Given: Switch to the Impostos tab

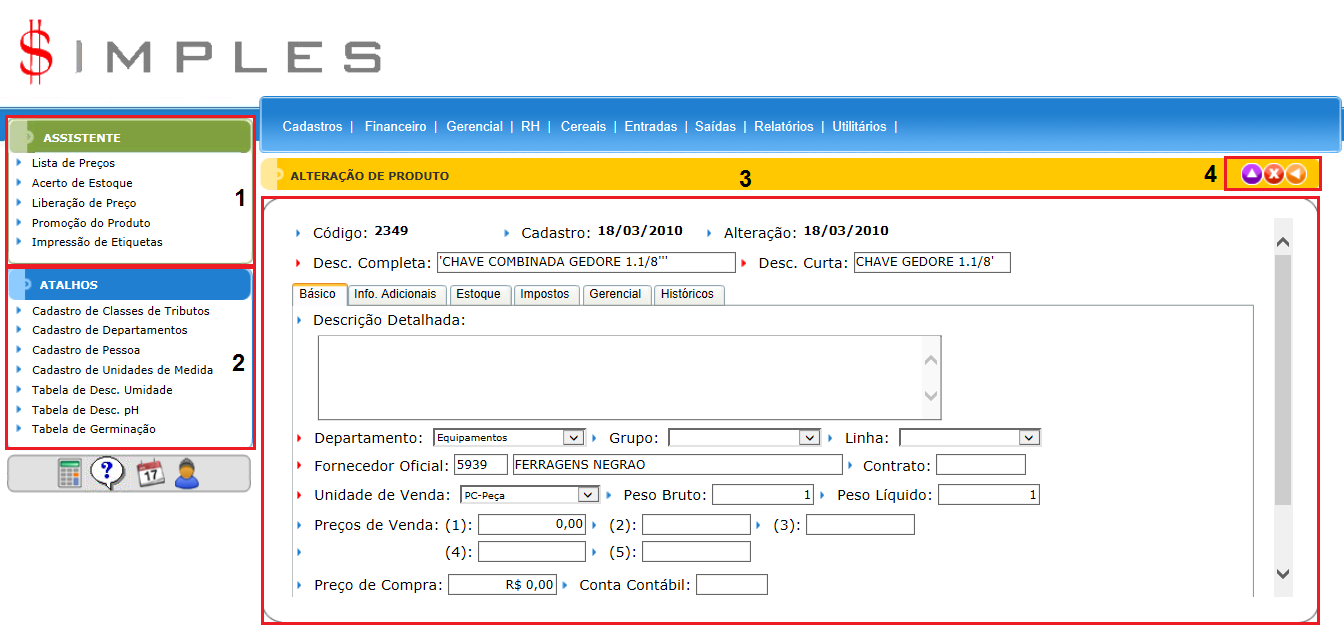Looking at the screenshot, I should [545, 294].
